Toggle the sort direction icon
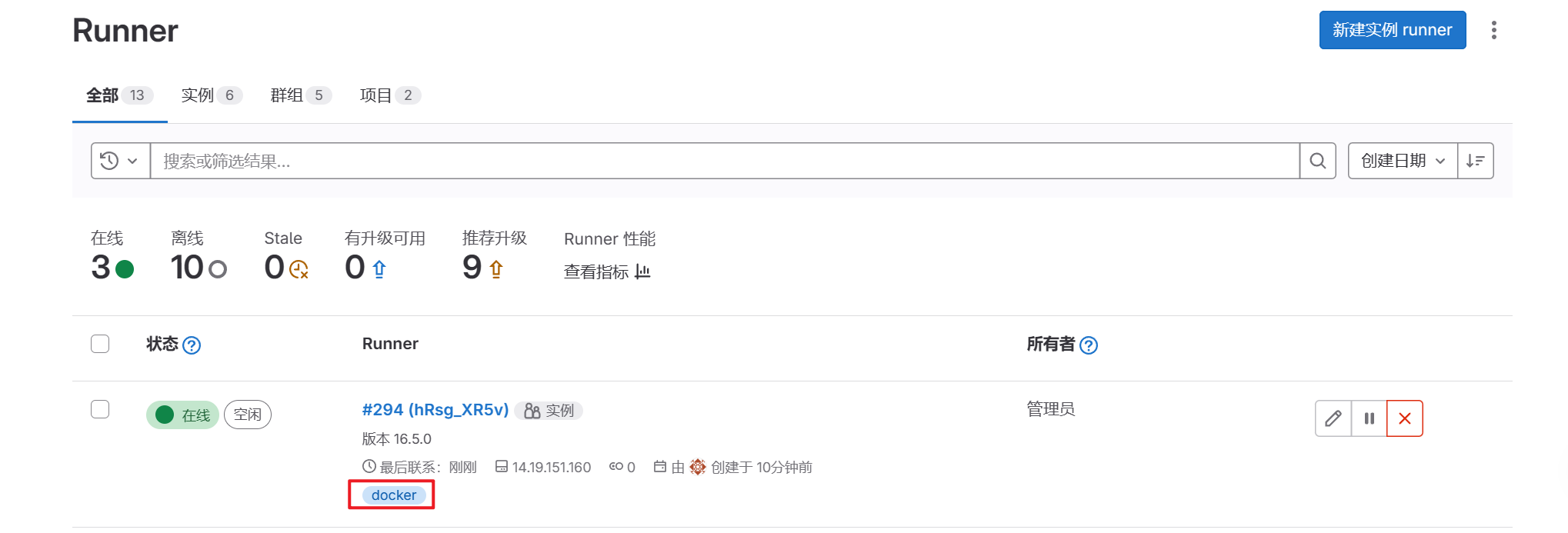Screen dimensions: 1568x533 pyautogui.click(x=1476, y=161)
